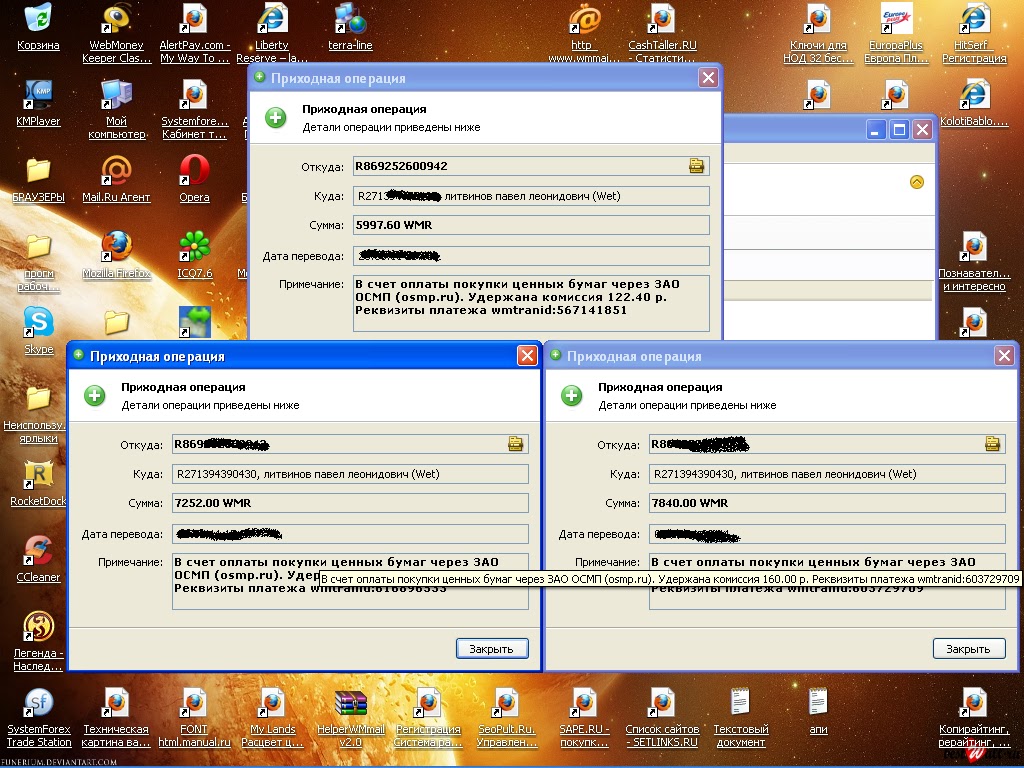Launch Mail.Ru Агент
This screenshot has height=768, width=1024.
(x=116, y=178)
